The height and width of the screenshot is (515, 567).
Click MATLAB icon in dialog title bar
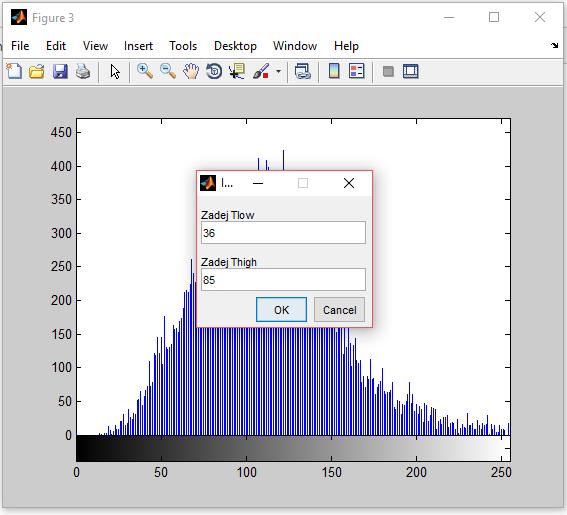point(208,183)
